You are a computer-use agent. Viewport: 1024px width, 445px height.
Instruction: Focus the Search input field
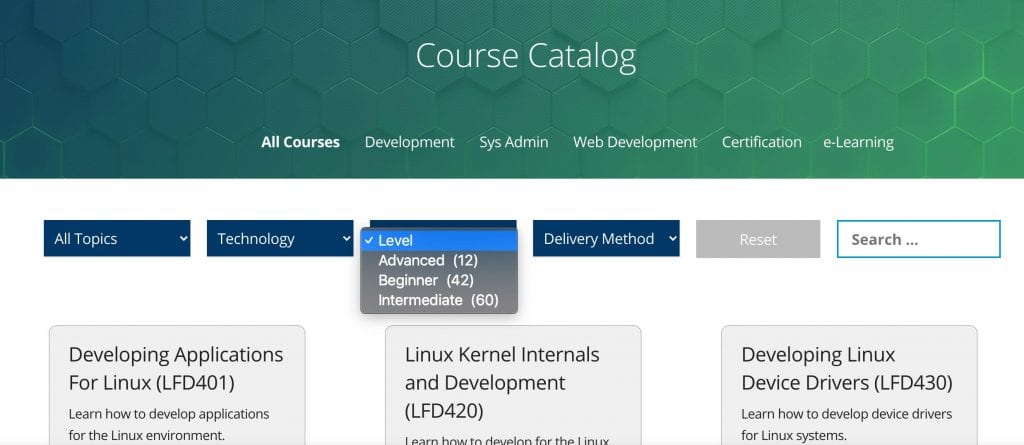[919, 239]
